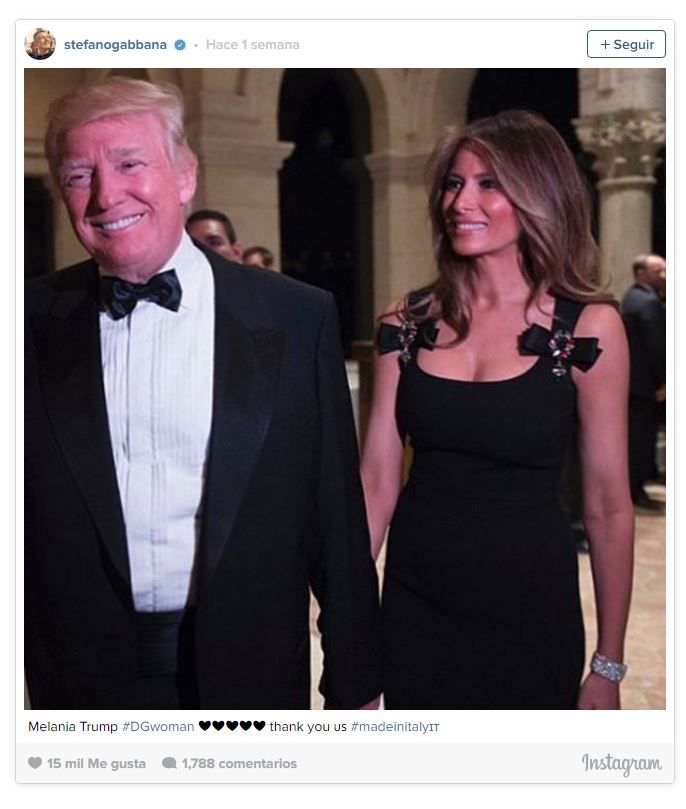Follow the account with the Seguir button
Image resolution: width=686 pixels, height=809 pixels.
click(626, 44)
